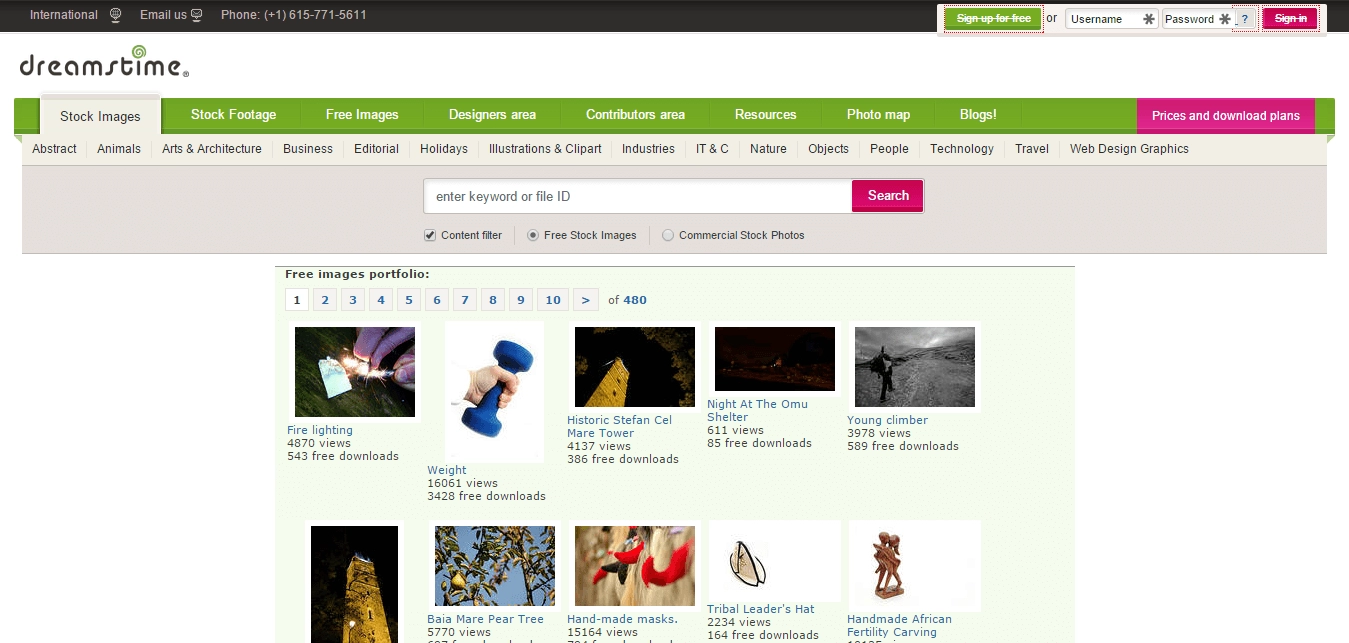Open the Animals category
Screen dimensions: 1349x643
pos(119,149)
